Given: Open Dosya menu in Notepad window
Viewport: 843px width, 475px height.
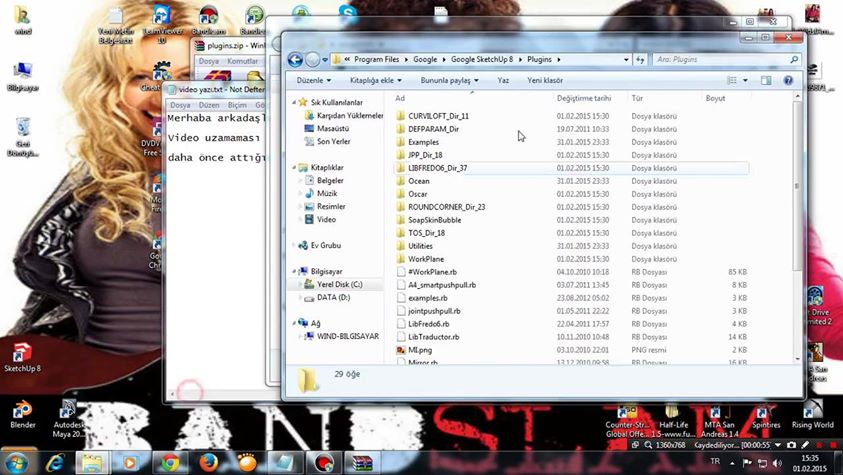Looking at the screenshot, I should coord(180,105).
